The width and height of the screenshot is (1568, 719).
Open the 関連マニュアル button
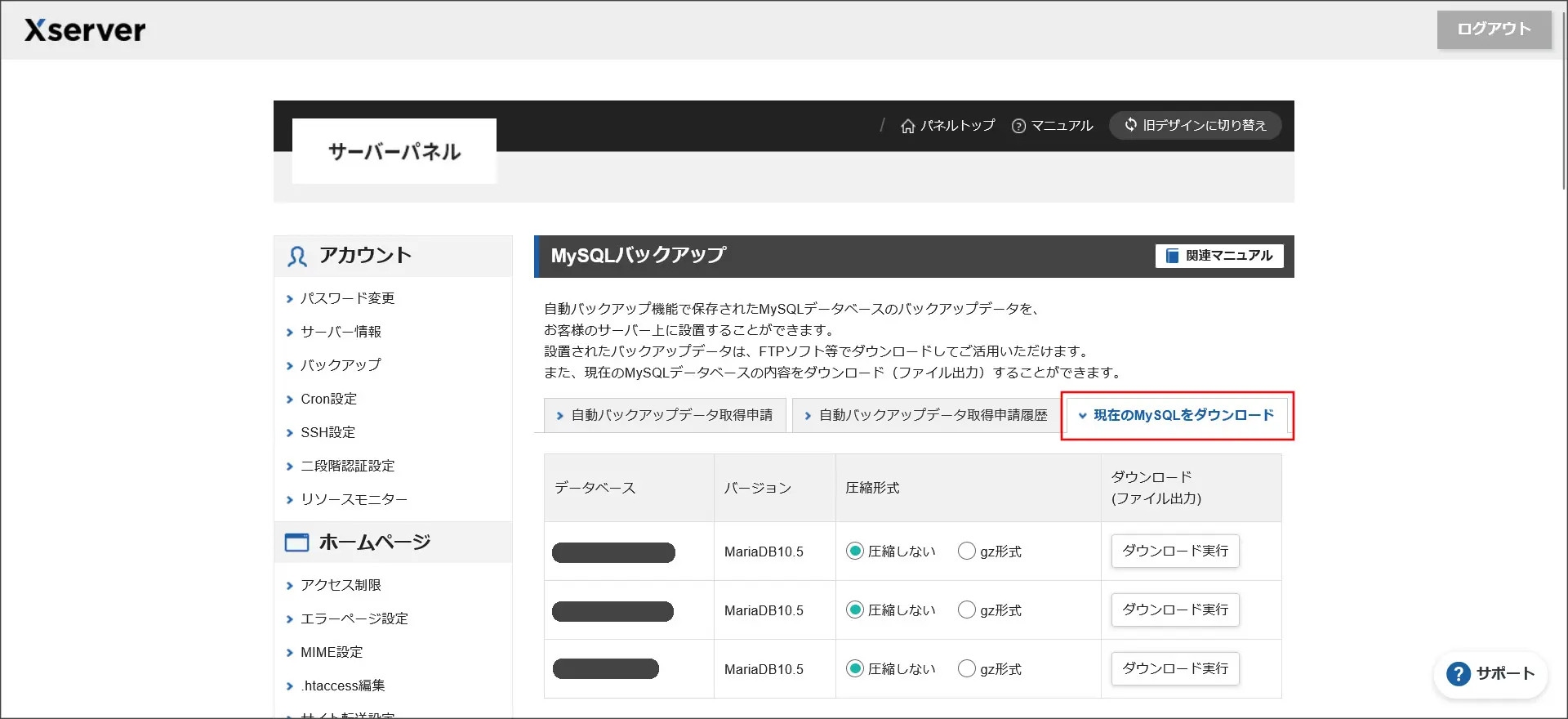coord(1219,256)
